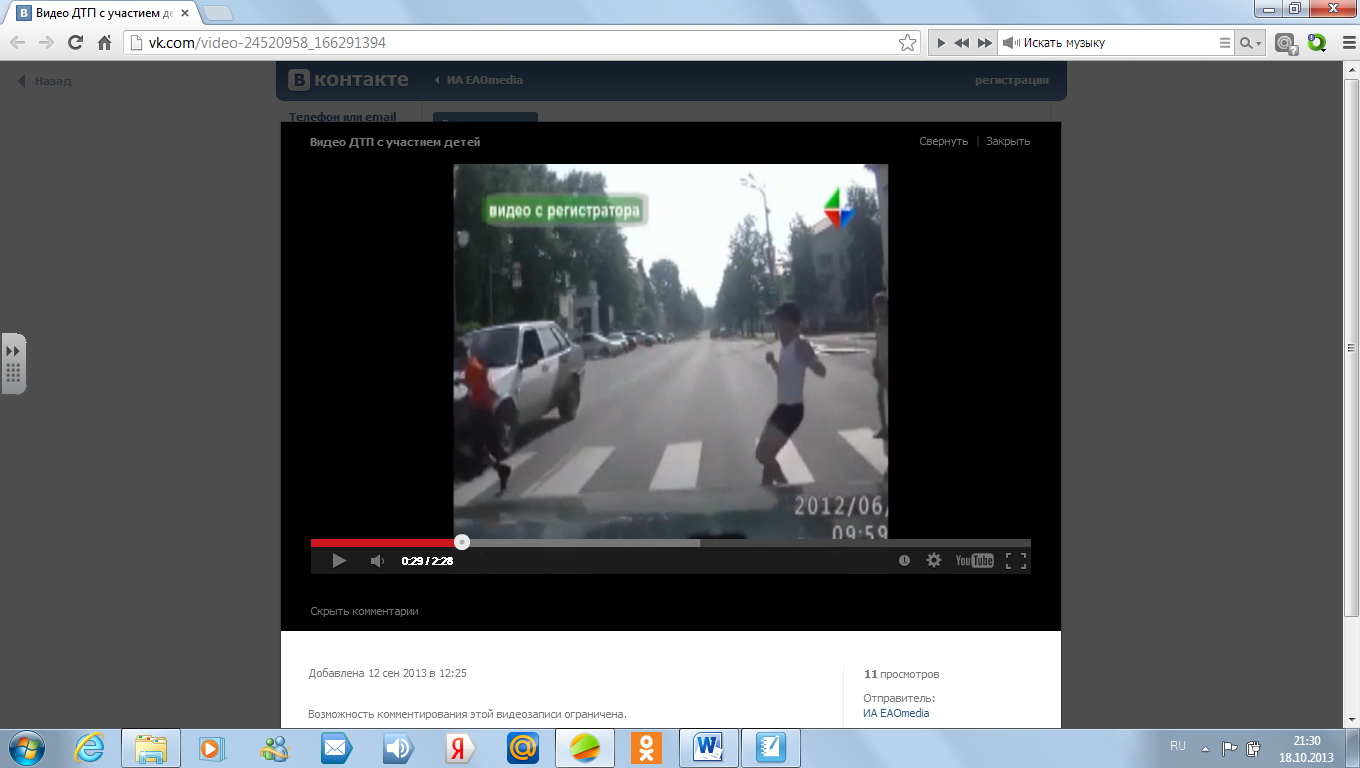Viewport: 1360px width, 768px height.
Task: Open the speaker taskbar icon
Action: pyautogui.click(x=398, y=748)
